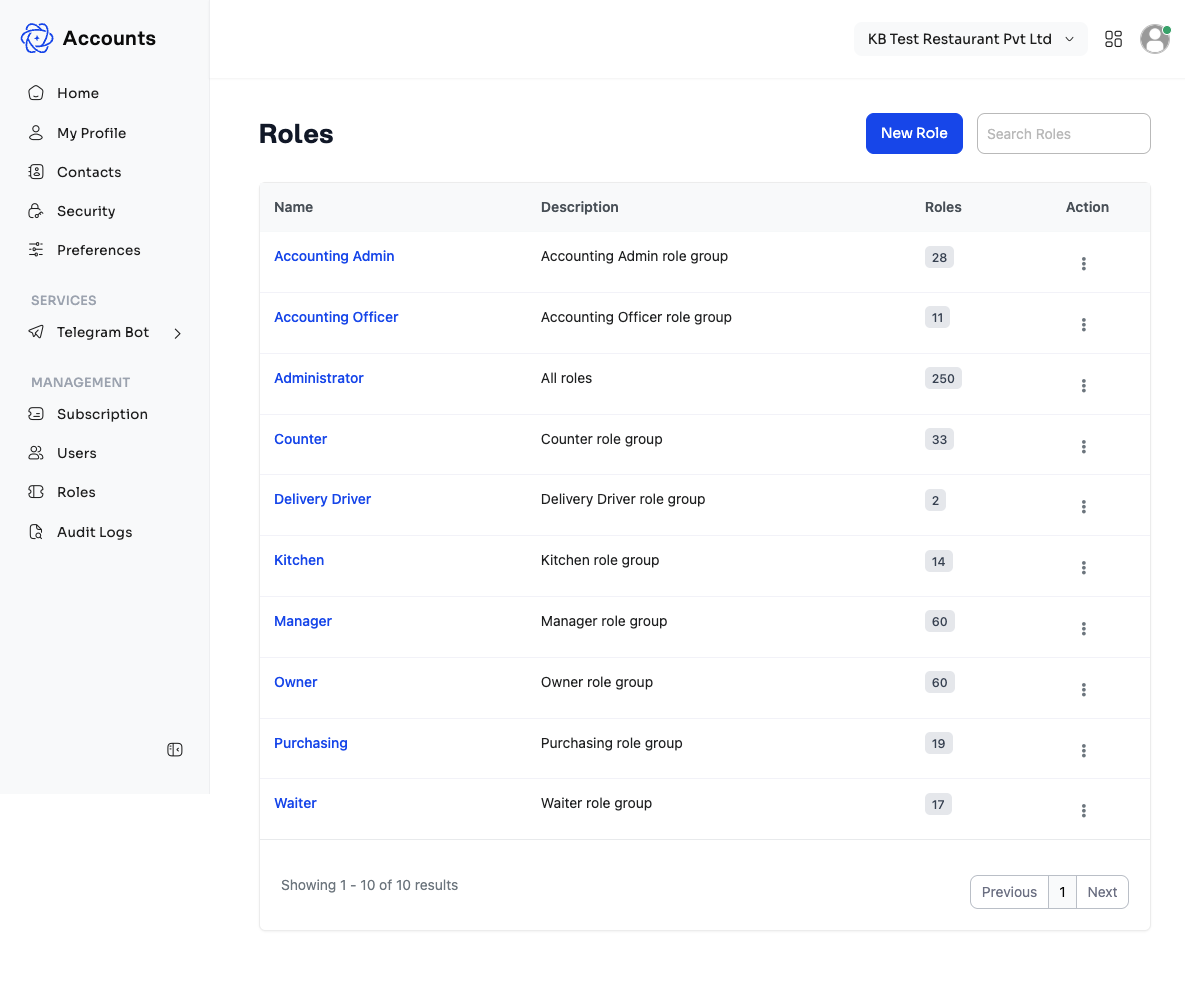Open action menu for Waiter row
1185x1003 pixels.
pyautogui.click(x=1083, y=811)
